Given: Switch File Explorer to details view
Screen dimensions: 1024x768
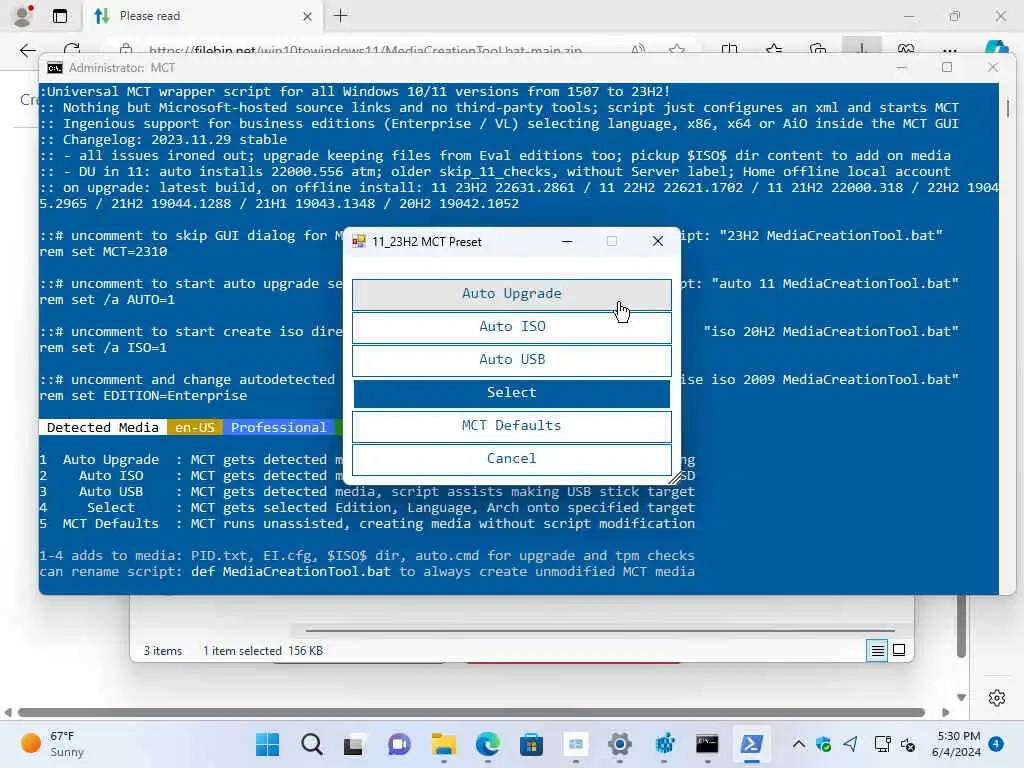Looking at the screenshot, I should (877, 650).
